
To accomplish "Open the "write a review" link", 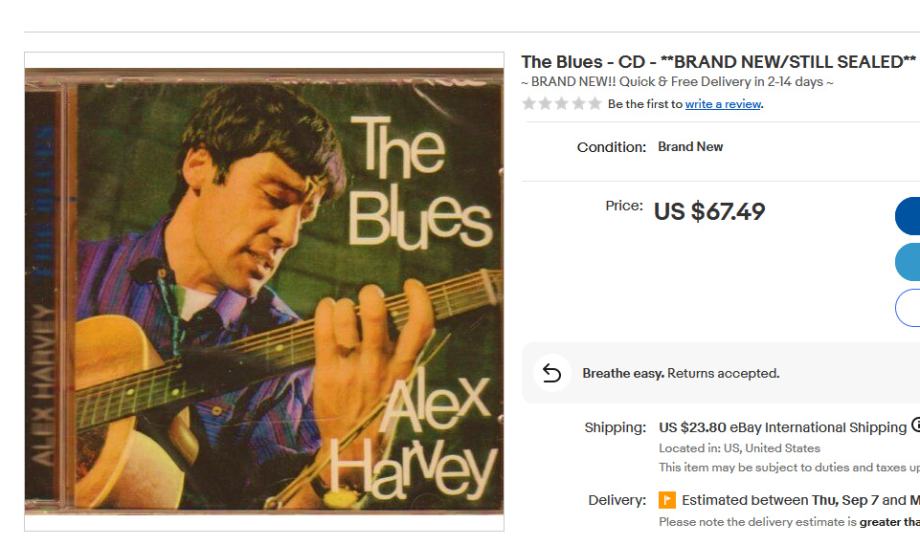I will pos(723,104).
